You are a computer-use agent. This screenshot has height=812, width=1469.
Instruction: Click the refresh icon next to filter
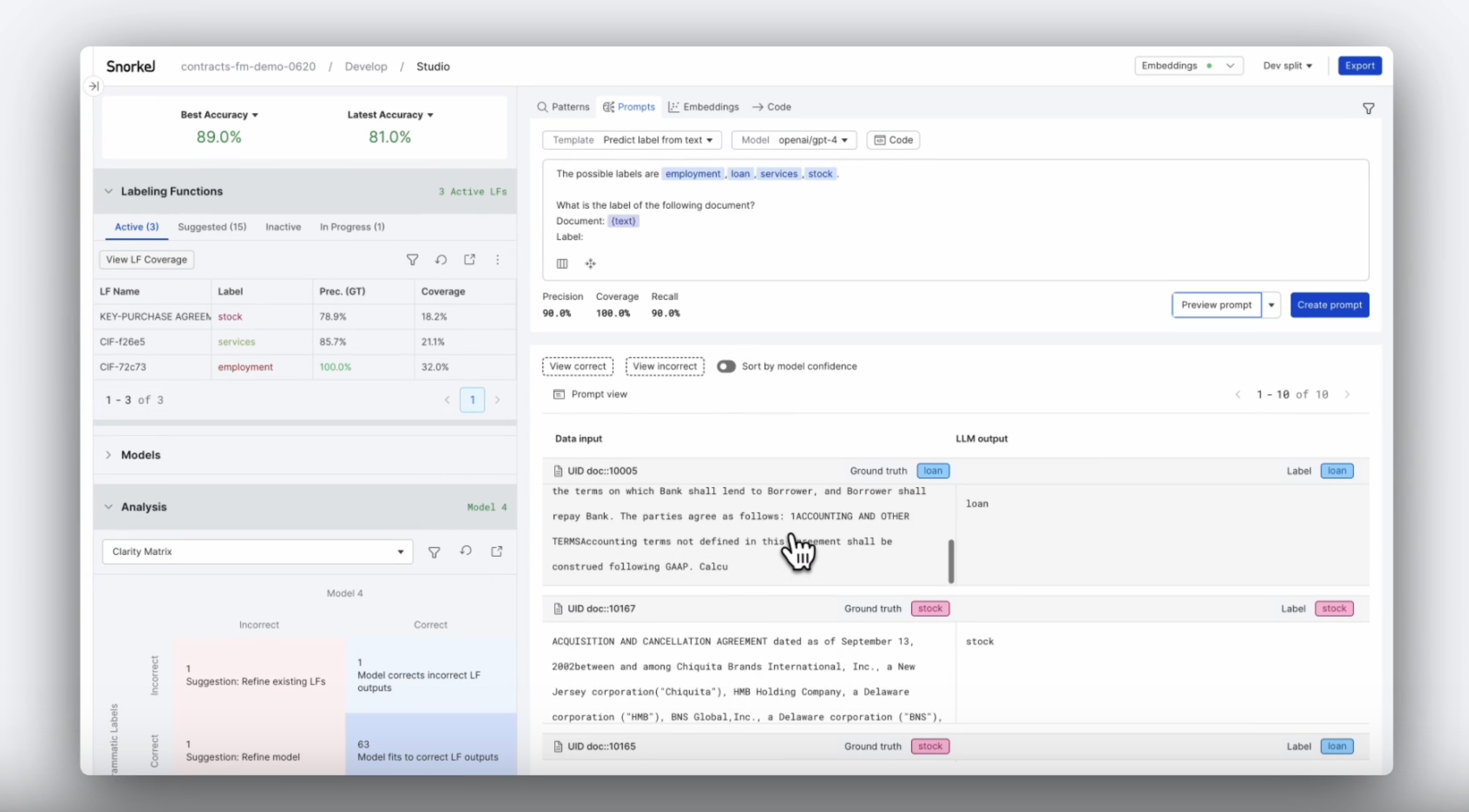pyautogui.click(x=441, y=259)
